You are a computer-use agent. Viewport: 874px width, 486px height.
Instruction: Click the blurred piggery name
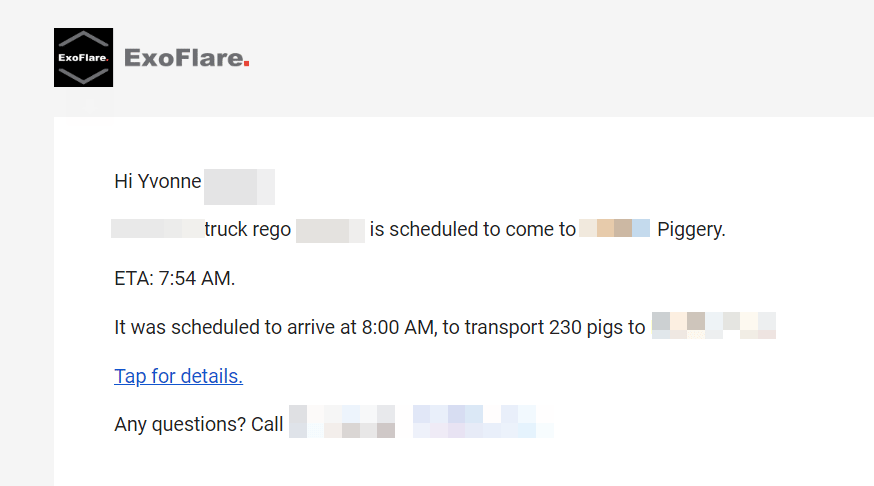coord(614,228)
